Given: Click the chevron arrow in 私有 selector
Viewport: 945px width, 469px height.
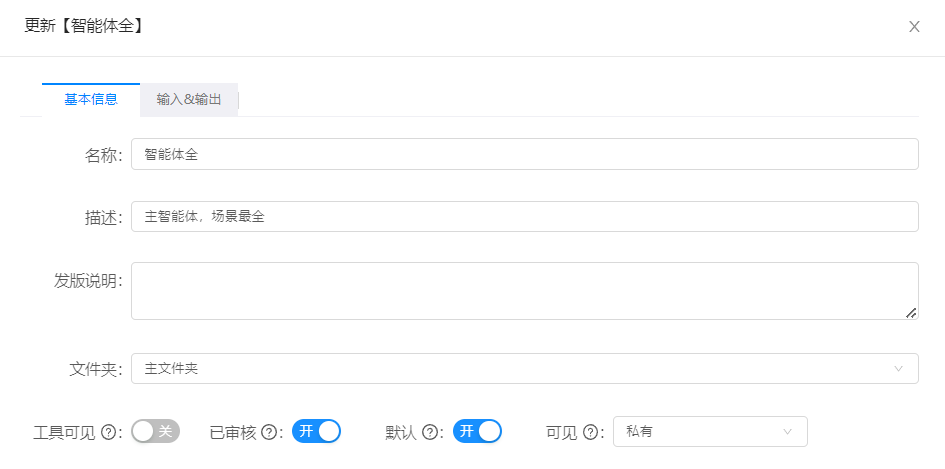Looking at the screenshot, I should pyautogui.click(x=787, y=432).
